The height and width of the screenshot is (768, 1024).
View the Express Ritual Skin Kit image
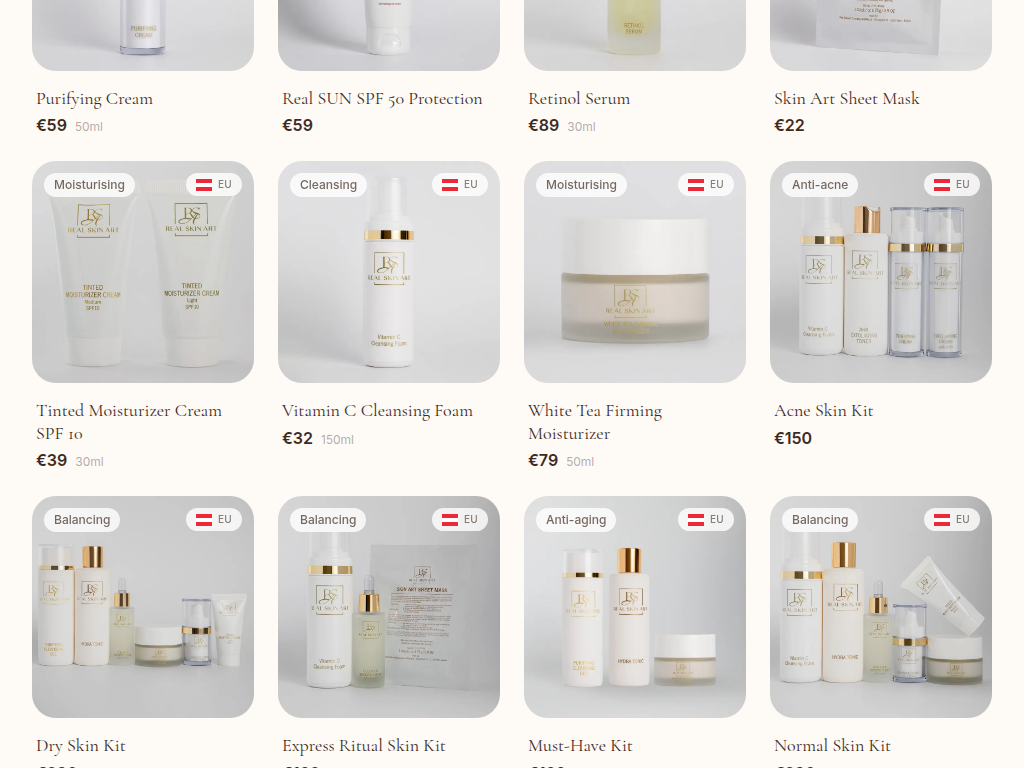(389, 607)
